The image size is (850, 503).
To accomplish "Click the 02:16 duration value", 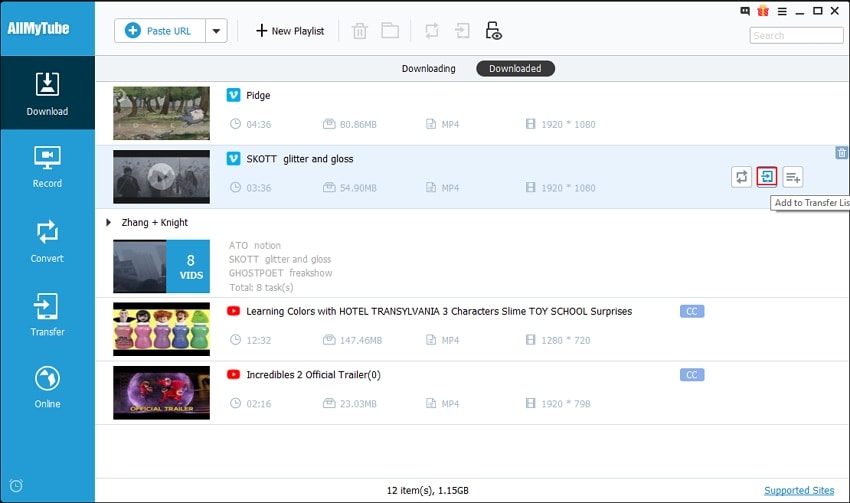I will (259, 404).
